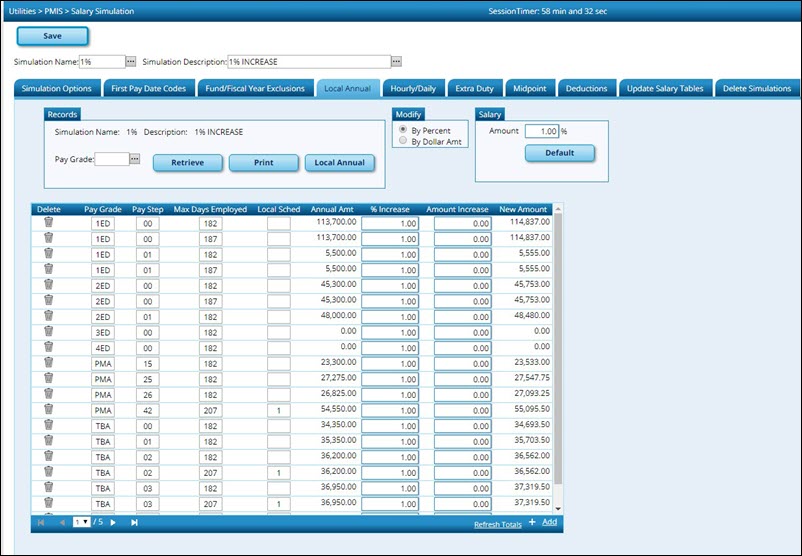Delete the 3ED pay grade row

48,331
